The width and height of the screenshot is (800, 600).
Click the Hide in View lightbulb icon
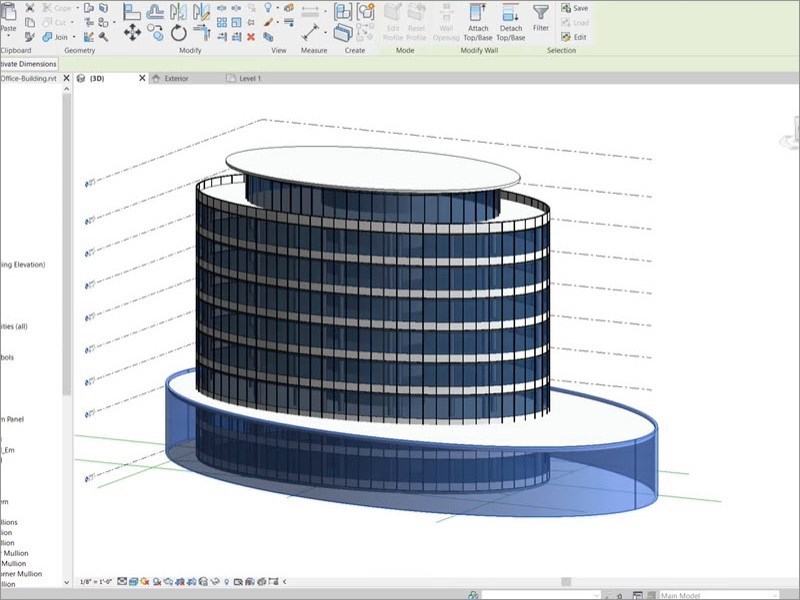point(268,8)
